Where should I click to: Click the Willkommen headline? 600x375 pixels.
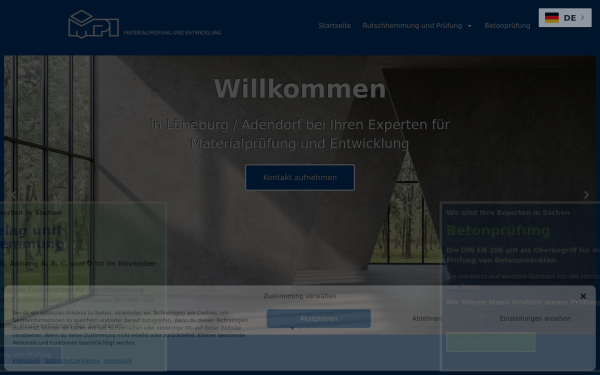[x=300, y=89]
